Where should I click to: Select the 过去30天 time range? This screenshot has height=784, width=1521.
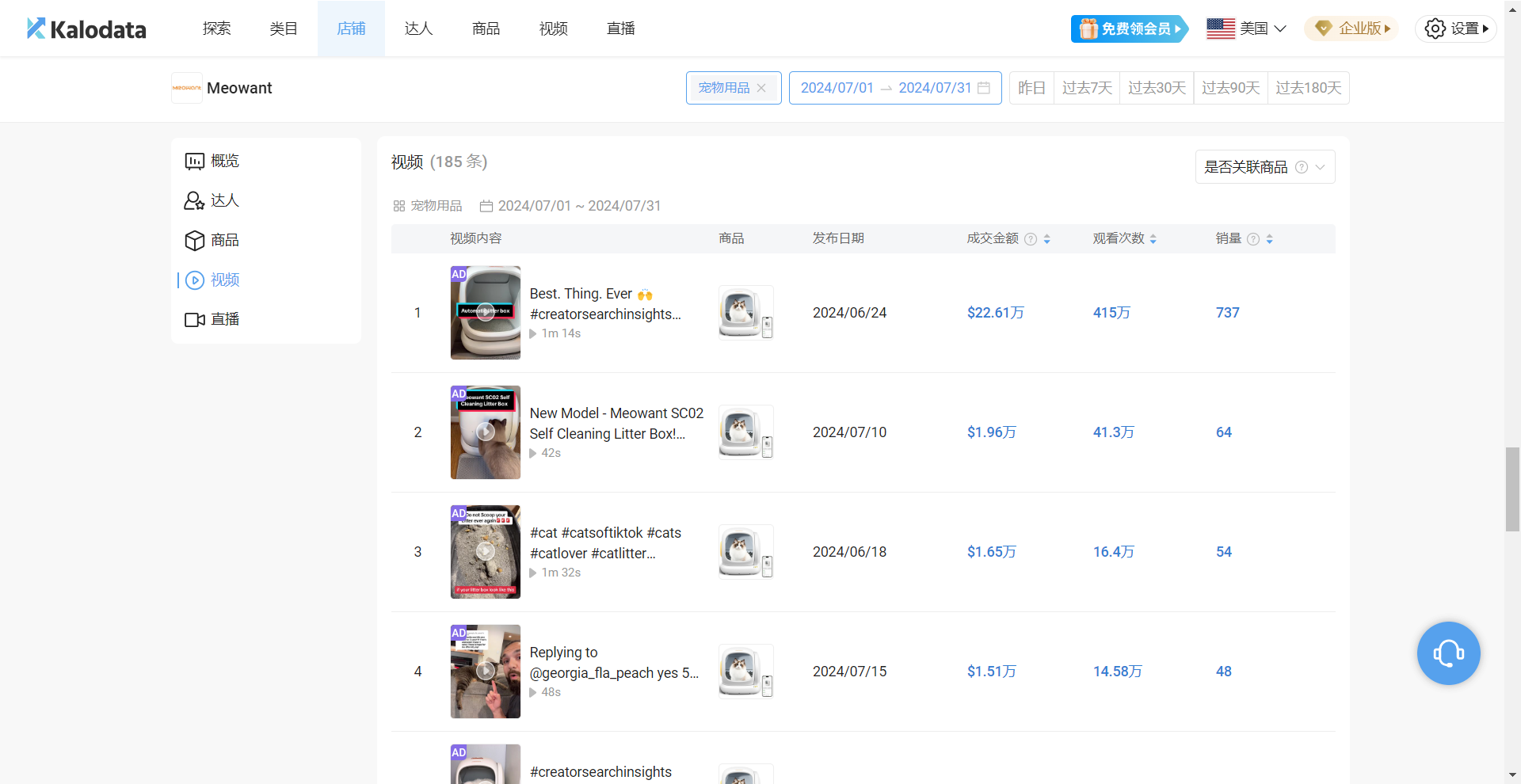1156,88
